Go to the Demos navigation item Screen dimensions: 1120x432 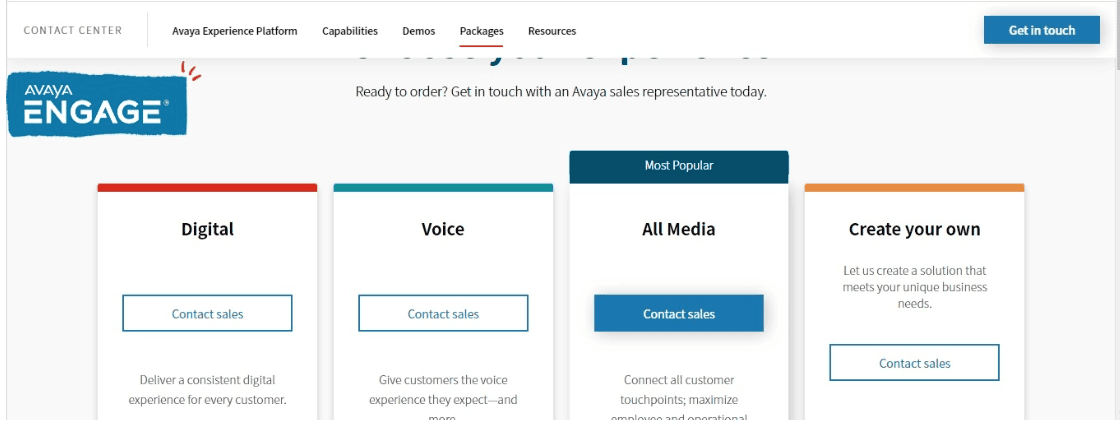coord(419,31)
